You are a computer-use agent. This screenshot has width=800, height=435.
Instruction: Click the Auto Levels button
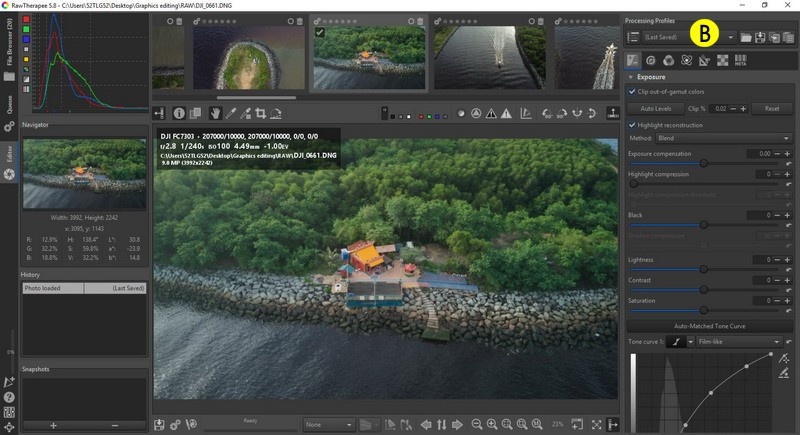coord(655,108)
